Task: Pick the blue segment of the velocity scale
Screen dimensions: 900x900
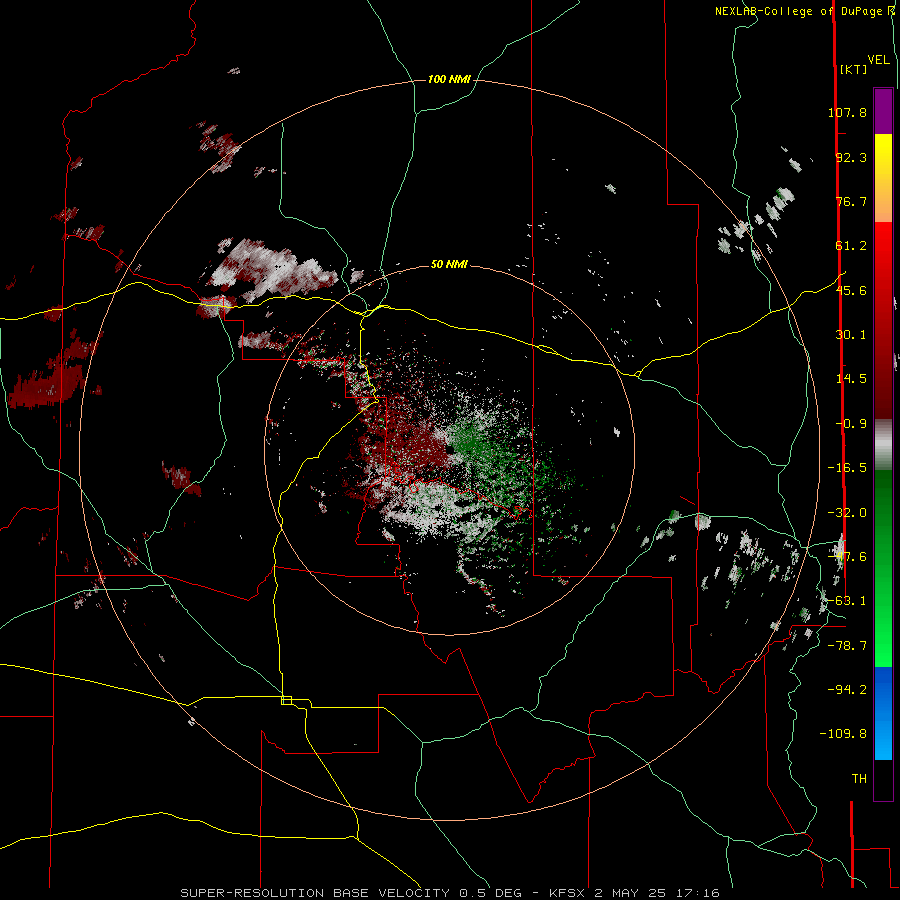Action: click(883, 713)
